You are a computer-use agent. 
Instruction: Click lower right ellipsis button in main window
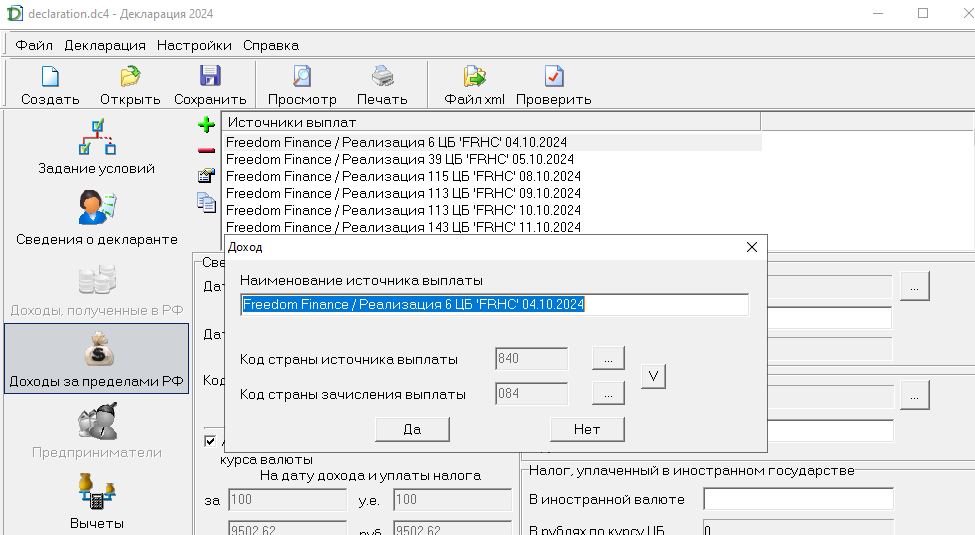[914, 395]
